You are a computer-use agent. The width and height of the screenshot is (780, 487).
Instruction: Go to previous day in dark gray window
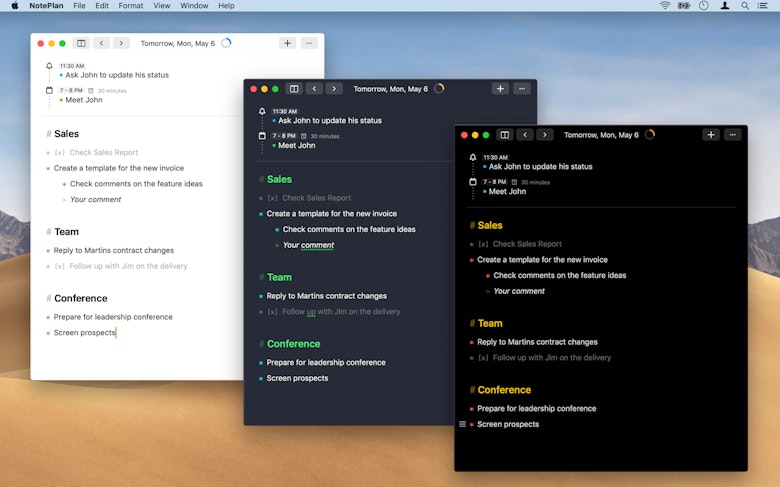point(314,89)
